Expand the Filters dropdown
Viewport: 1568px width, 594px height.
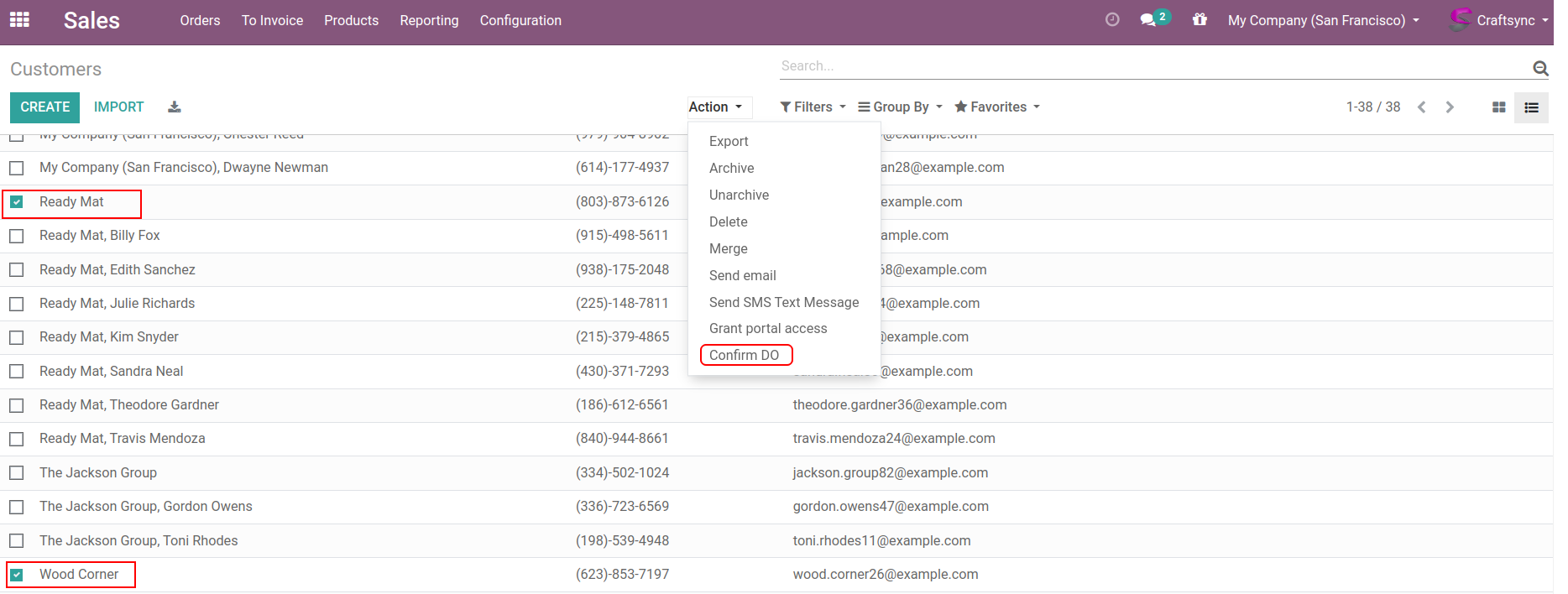tap(813, 107)
